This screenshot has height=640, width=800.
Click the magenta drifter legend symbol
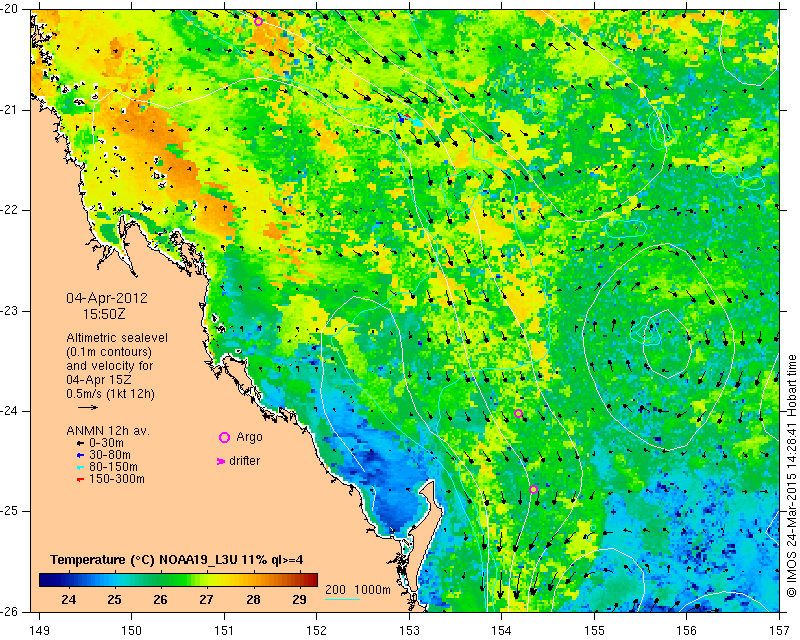221,461
